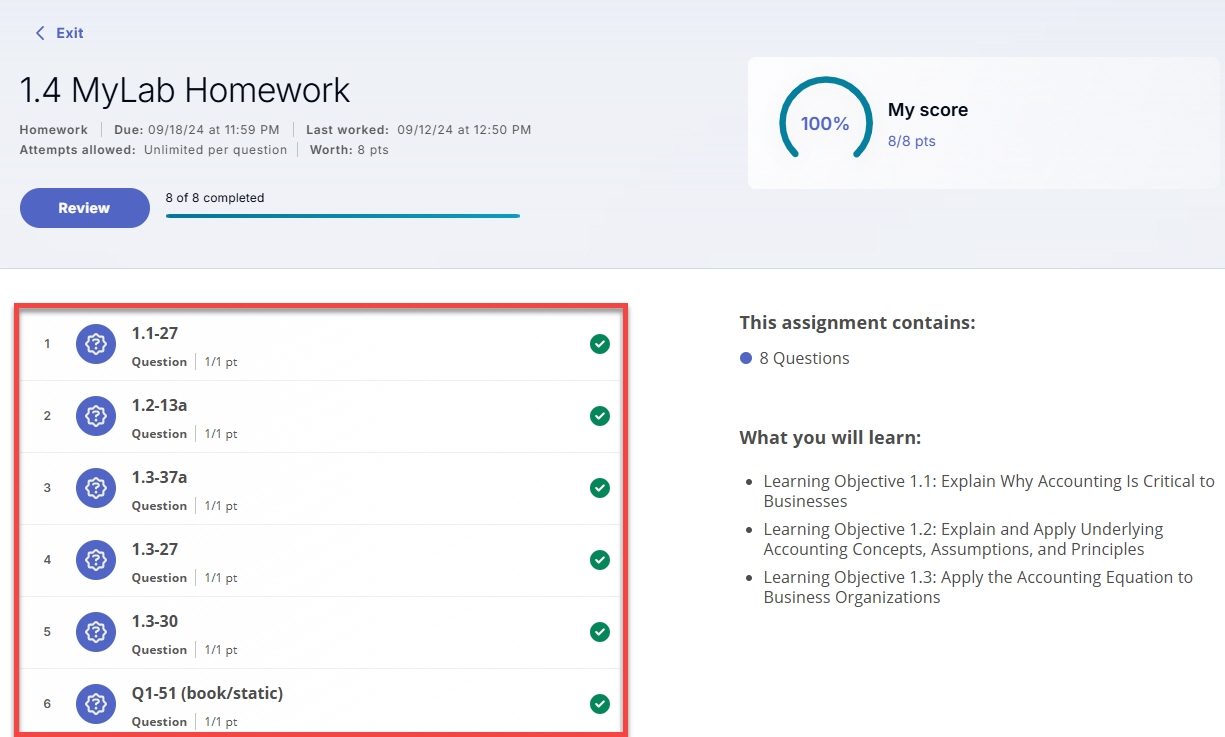This screenshot has height=737, width=1225.
Task: Click the 1/1 pt label under 1.3-30
Action: pyautogui.click(x=221, y=650)
